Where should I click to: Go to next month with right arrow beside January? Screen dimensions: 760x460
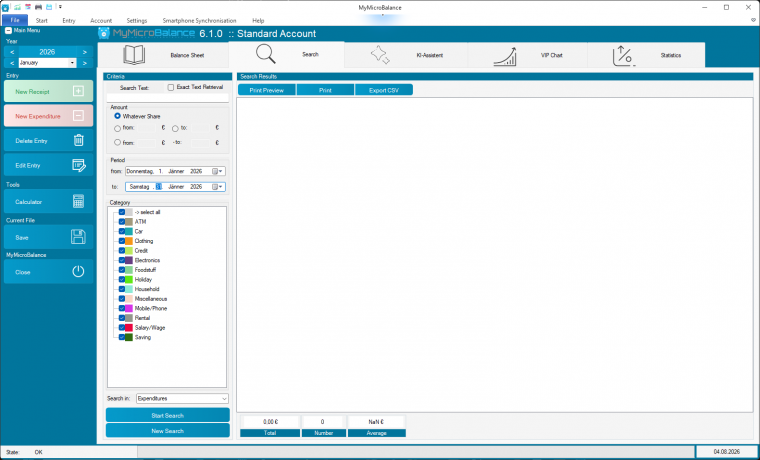click(x=85, y=63)
